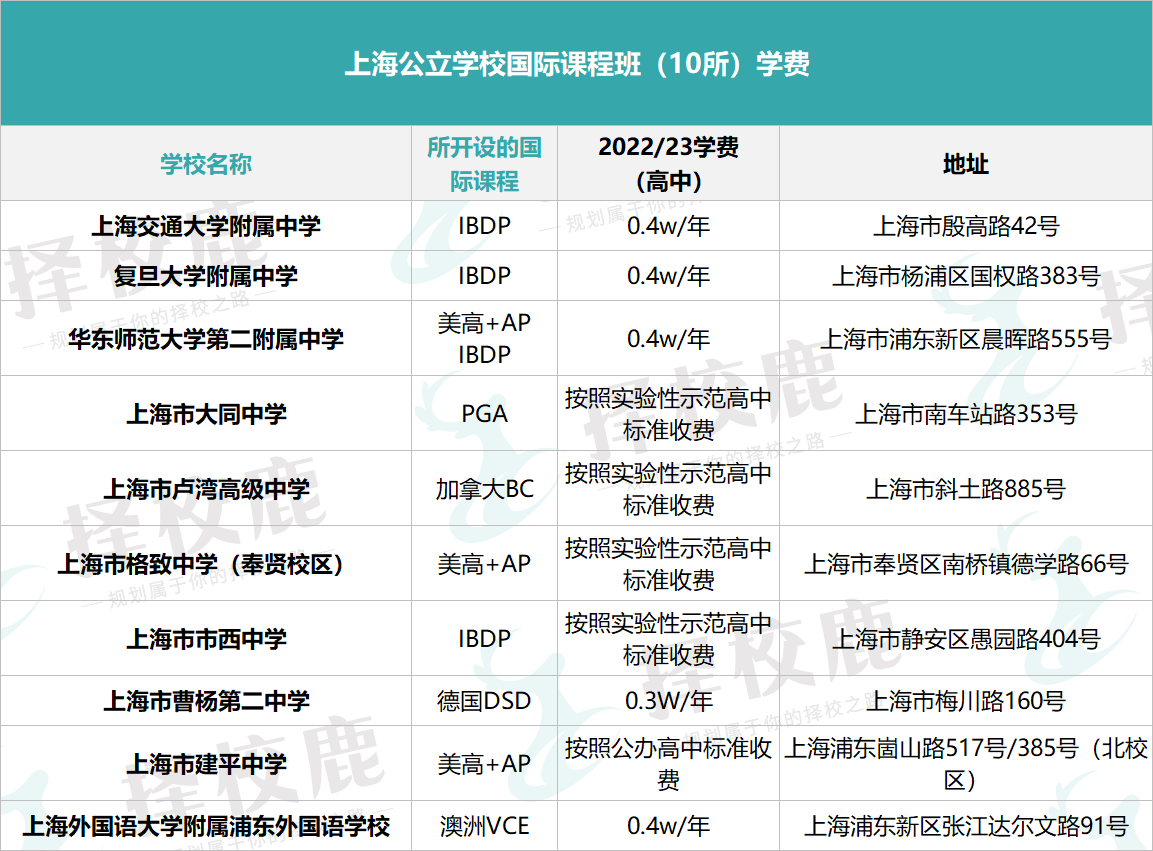
Task: Click the fee cell for 上海市大同中学
Action: [x=668, y=413]
